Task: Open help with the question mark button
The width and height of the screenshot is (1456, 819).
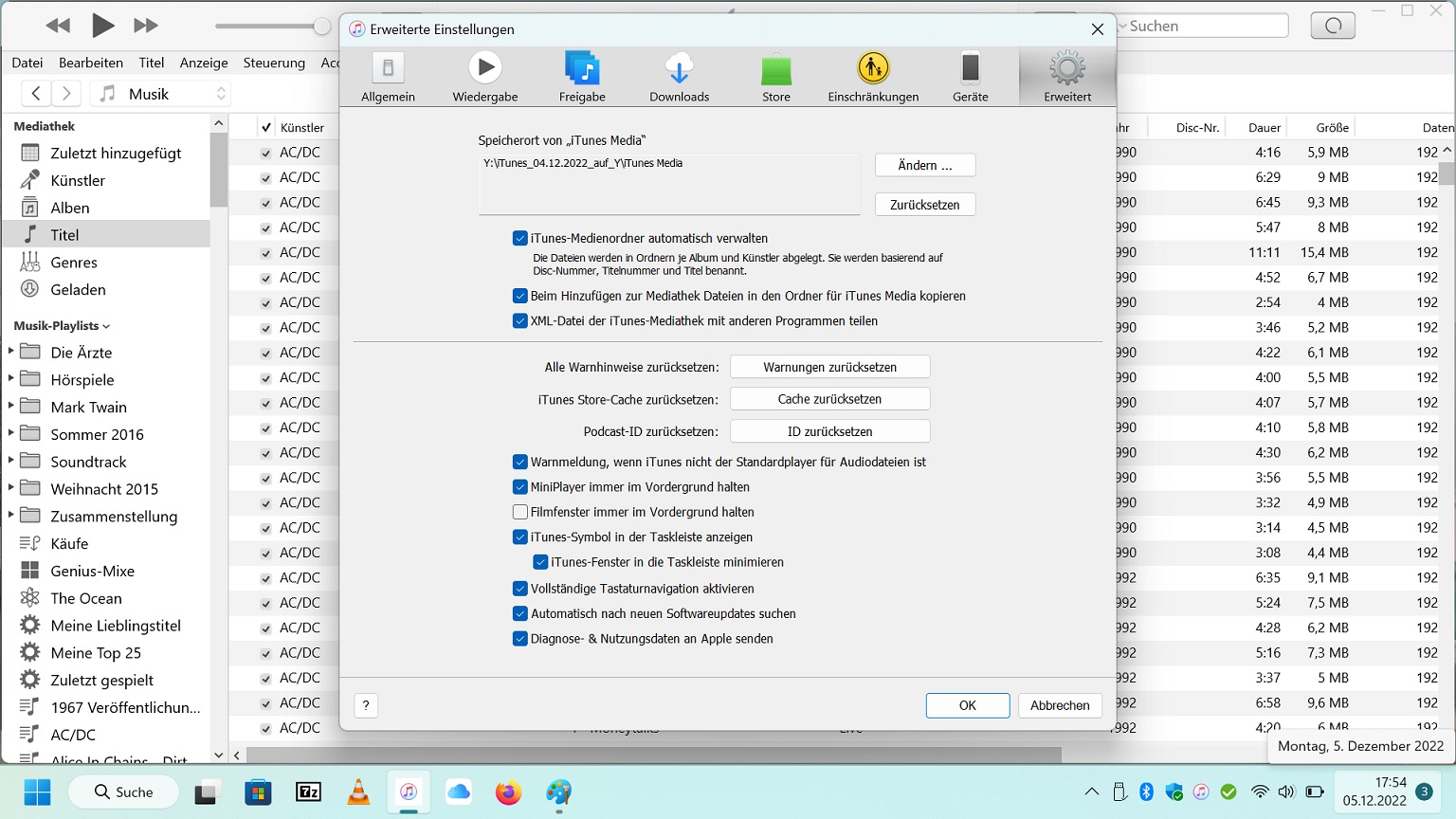Action: [366, 705]
